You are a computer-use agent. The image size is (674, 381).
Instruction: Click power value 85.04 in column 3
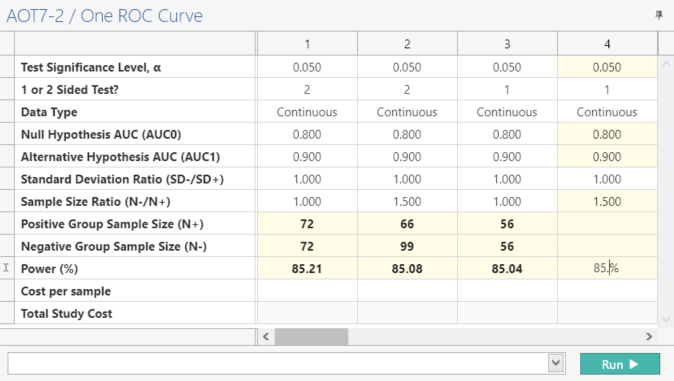(507, 269)
